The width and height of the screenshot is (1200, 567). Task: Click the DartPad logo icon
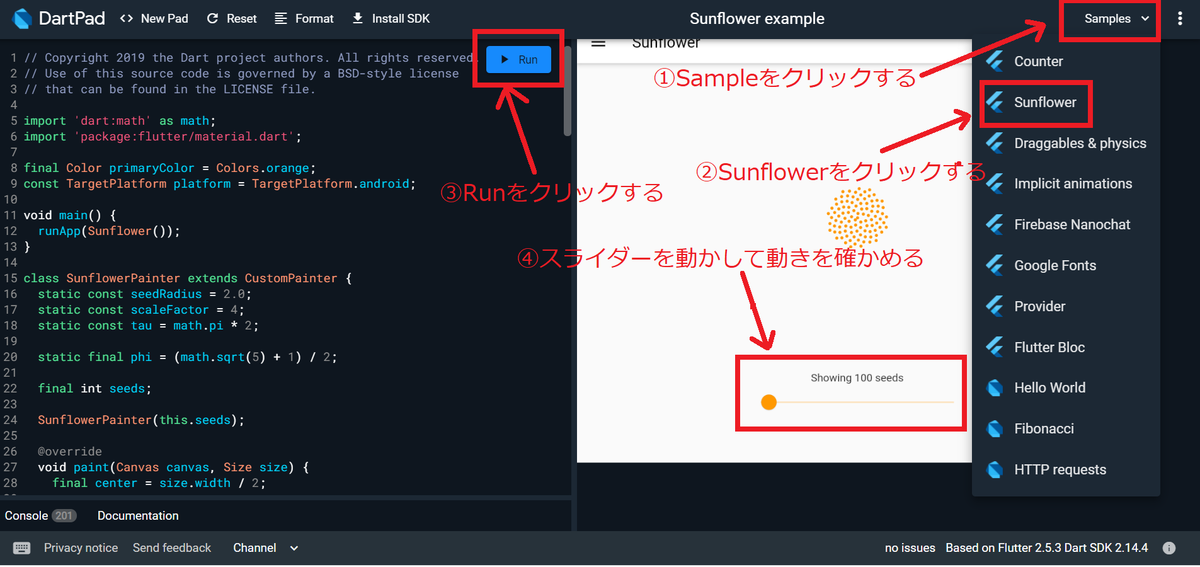coord(22,18)
